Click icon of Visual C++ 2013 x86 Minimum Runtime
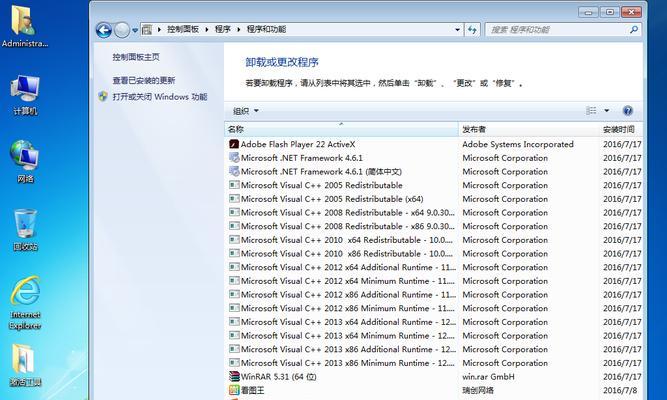The image size is (667, 400). tap(234, 363)
